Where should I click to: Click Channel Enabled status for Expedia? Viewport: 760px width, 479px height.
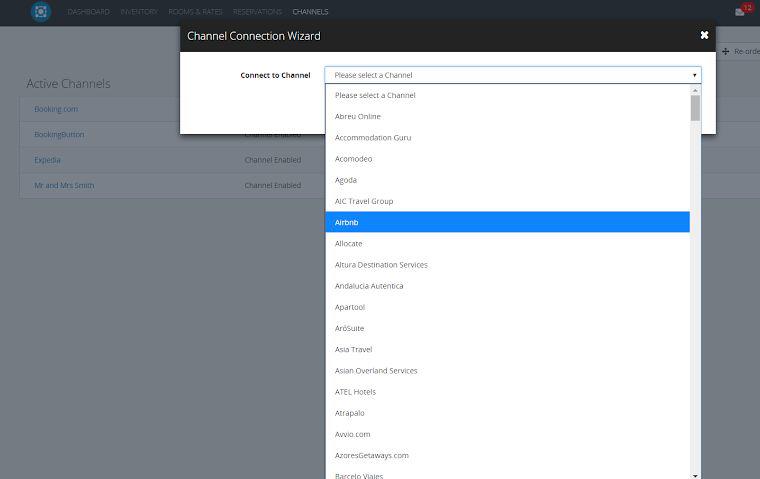(273, 160)
